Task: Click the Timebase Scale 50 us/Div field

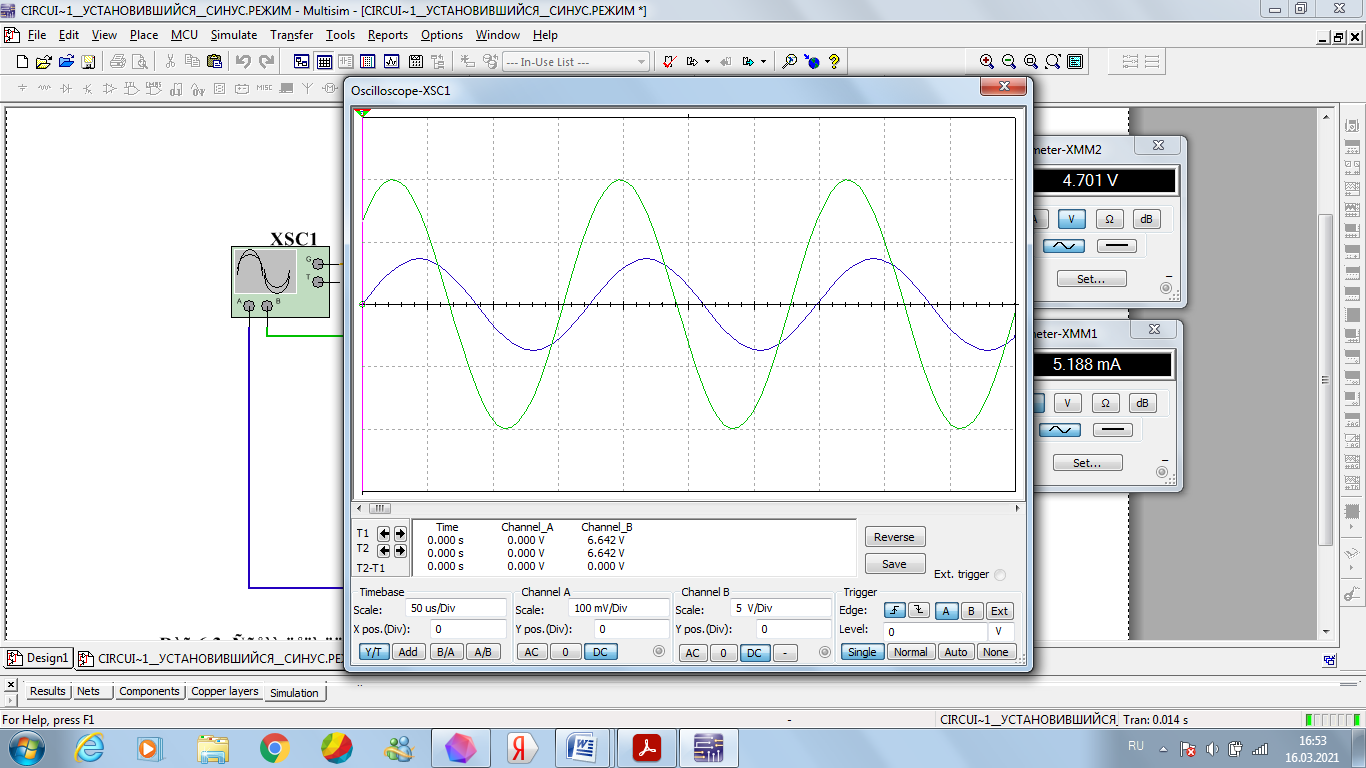Action: coord(457,608)
